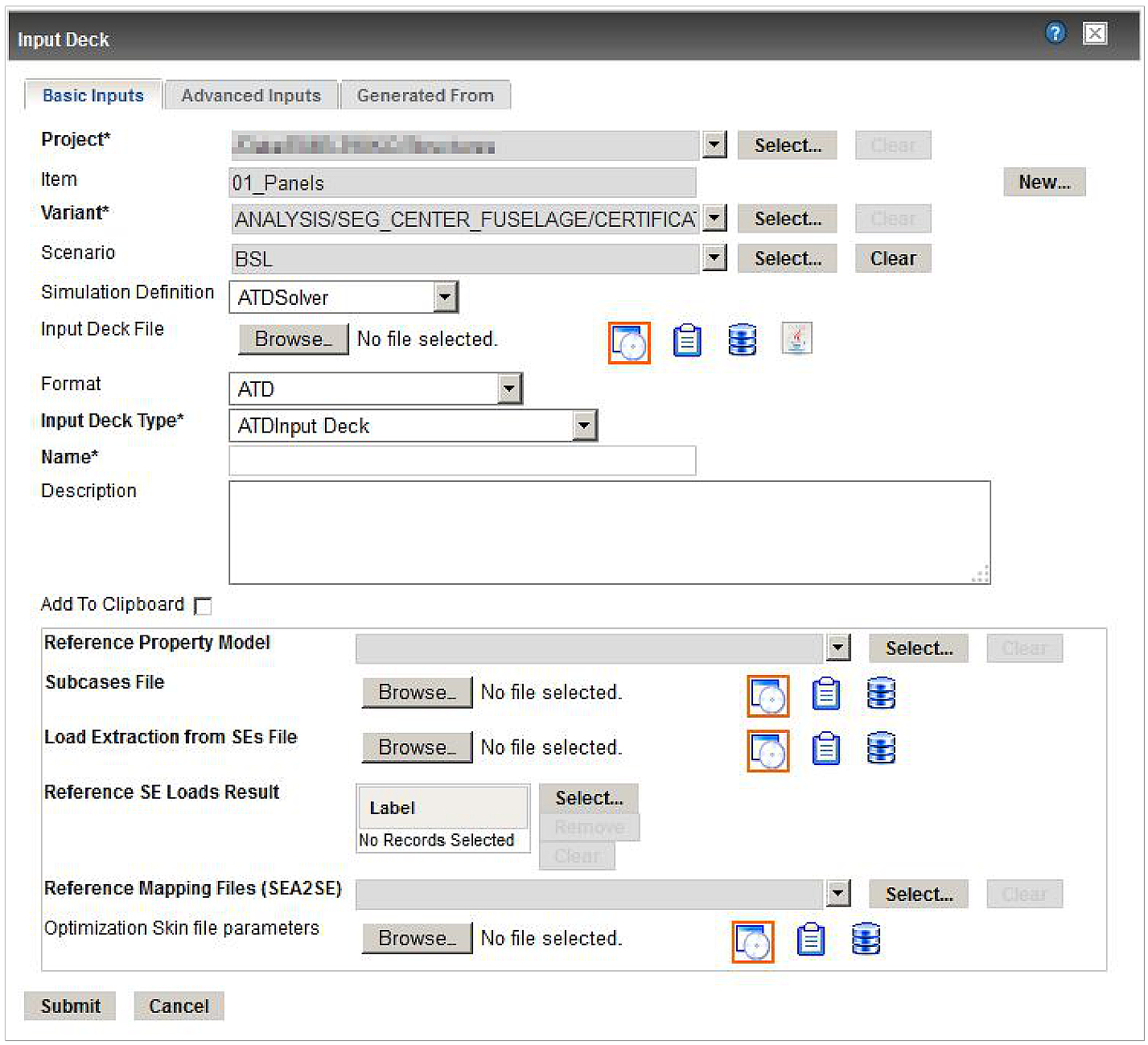Expand the Project dropdown arrow
This screenshot has width=1148, height=1045.
pos(714,145)
